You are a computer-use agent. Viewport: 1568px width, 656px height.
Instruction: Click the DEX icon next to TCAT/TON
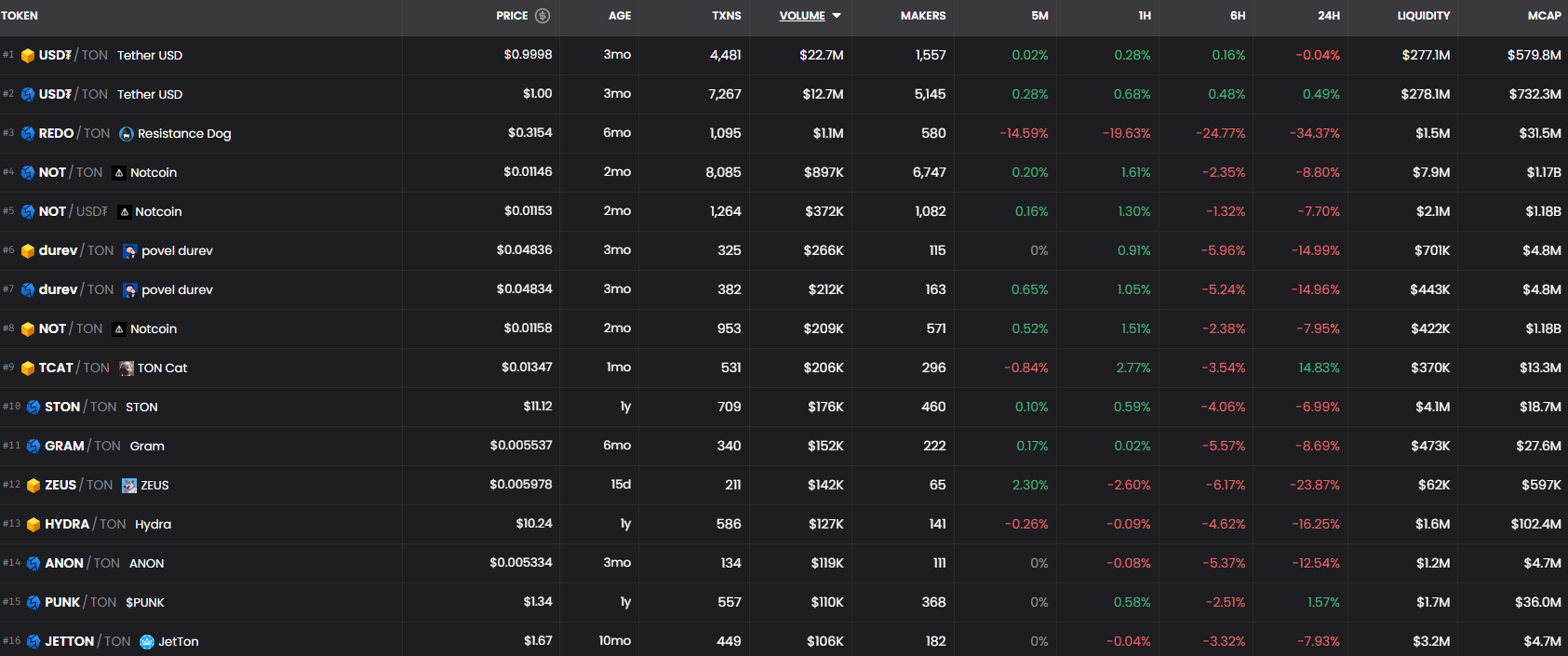[x=28, y=368]
